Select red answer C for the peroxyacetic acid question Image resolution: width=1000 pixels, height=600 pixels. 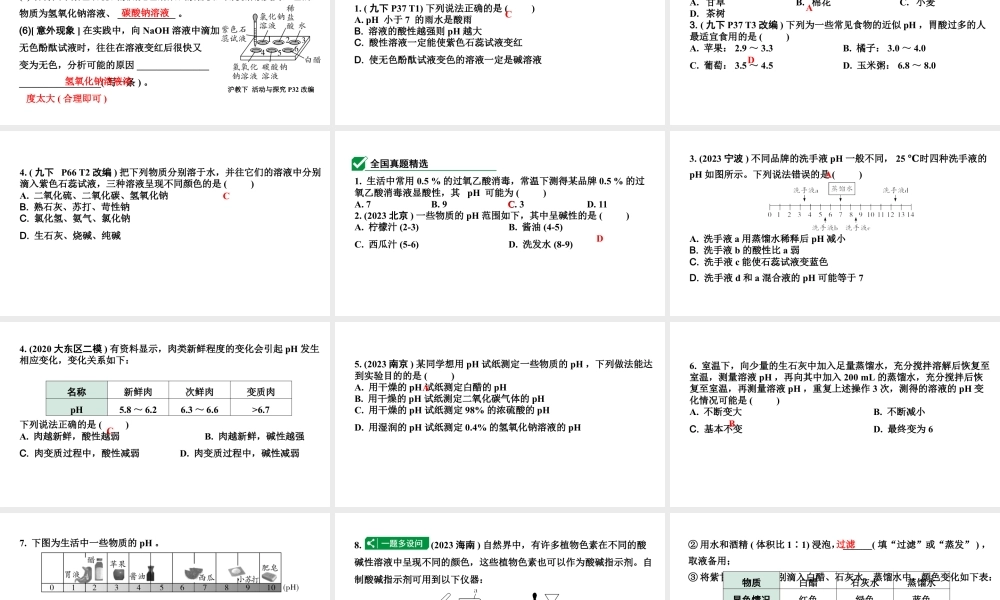pos(512,203)
